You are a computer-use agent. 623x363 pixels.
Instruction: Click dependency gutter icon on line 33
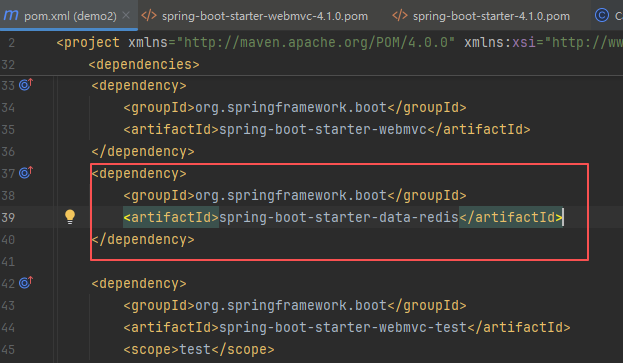tap(26, 85)
